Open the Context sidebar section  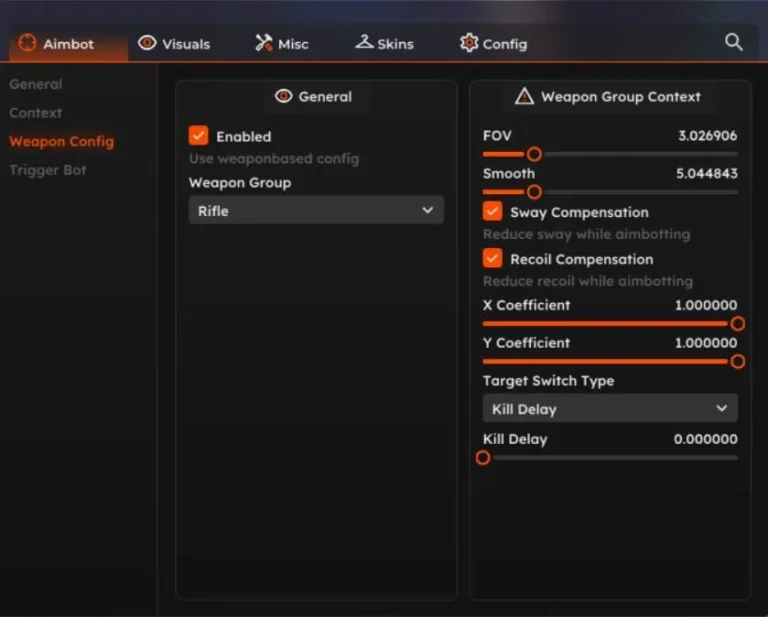click(36, 113)
